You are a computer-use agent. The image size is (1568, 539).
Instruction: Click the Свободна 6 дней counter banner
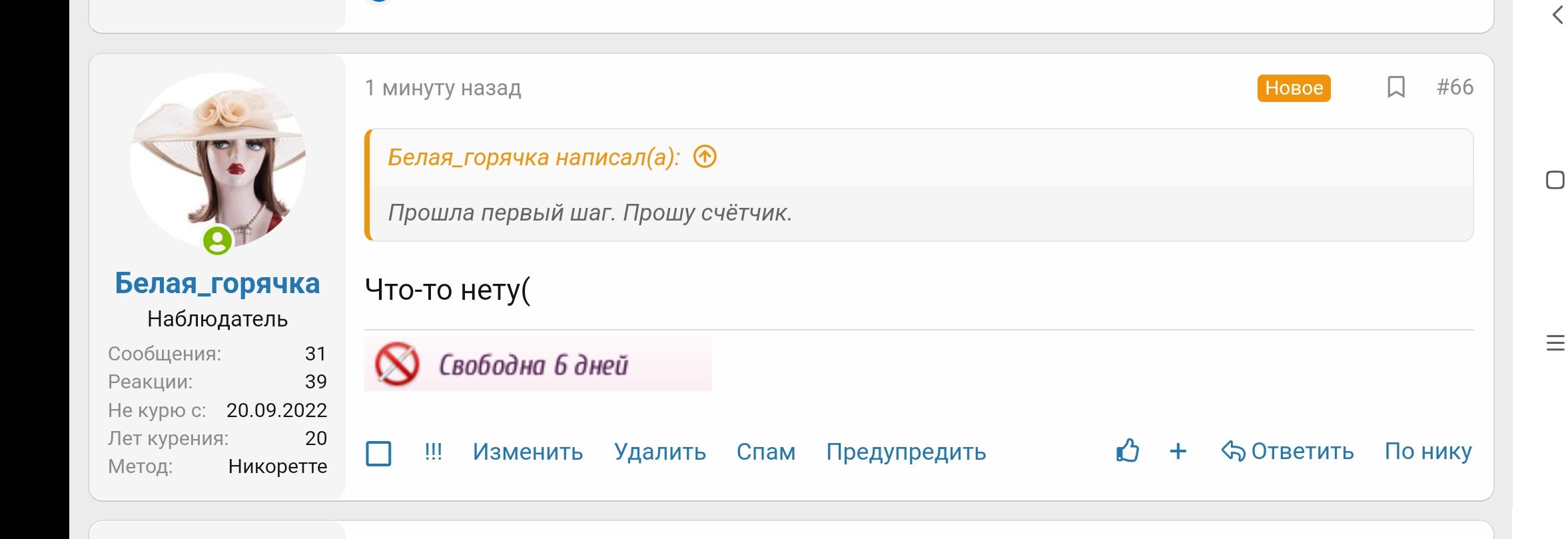click(538, 364)
